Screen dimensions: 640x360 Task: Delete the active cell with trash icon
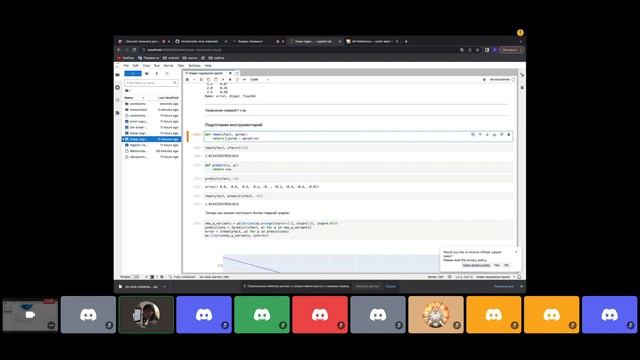pyautogui.click(x=509, y=134)
